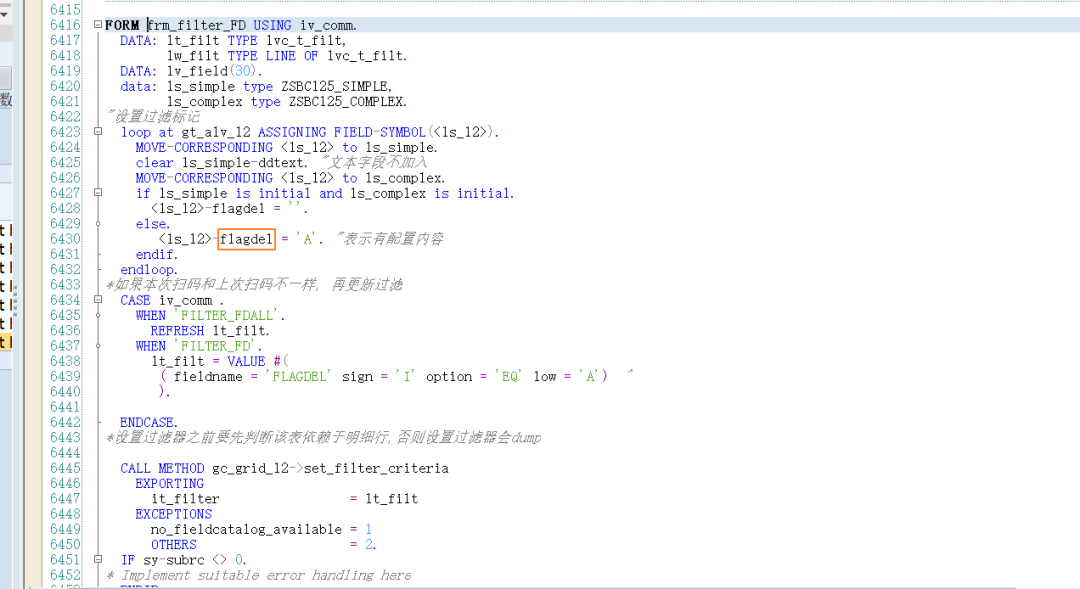The image size is (1080, 589).
Task: Click the endif keyword on line 6431
Action: (x=156, y=254)
